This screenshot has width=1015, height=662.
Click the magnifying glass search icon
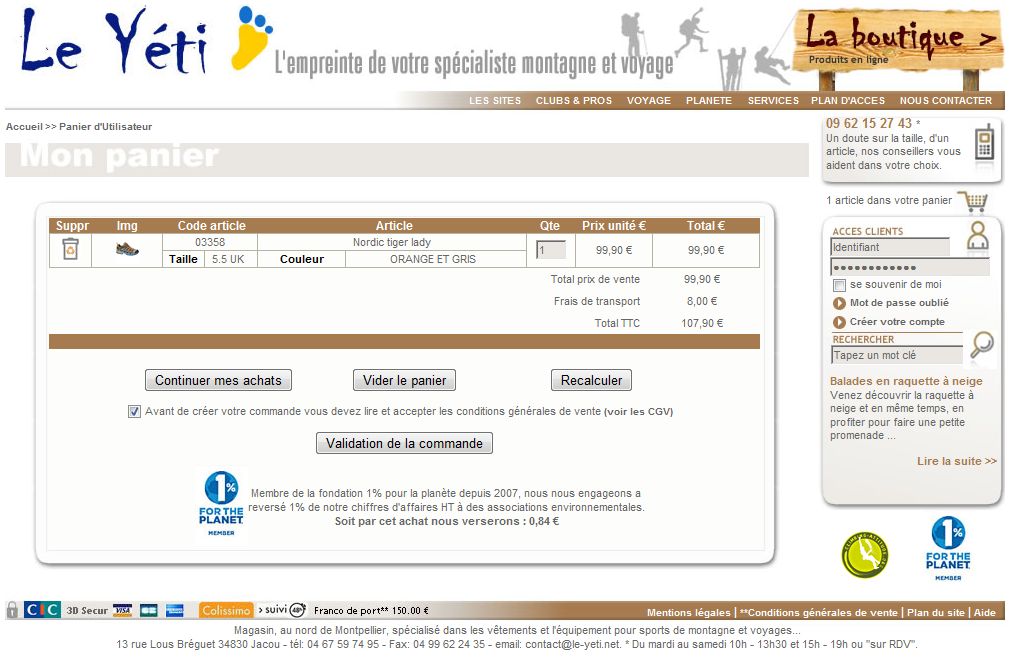tap(983, 344)
